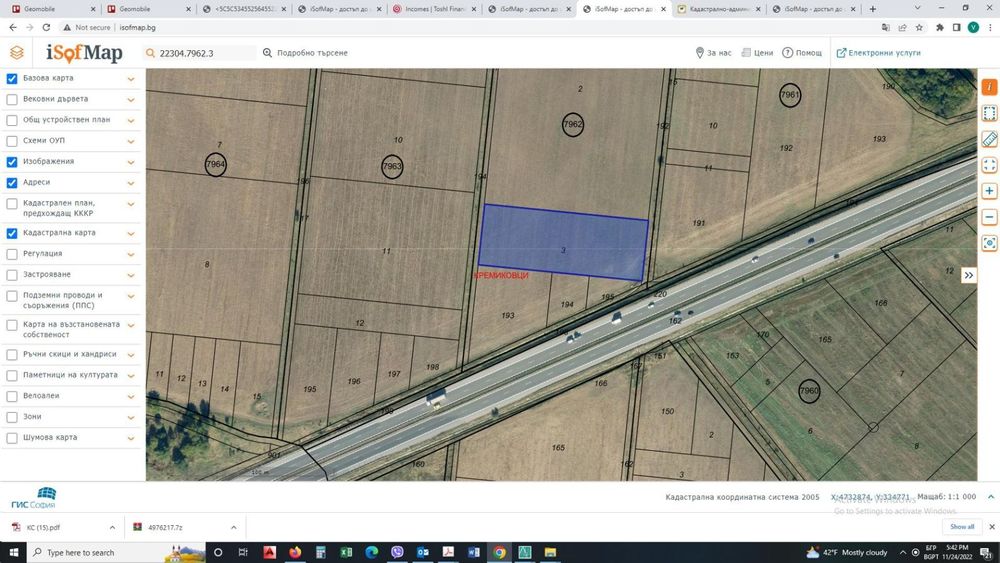
Task: Go back in browser history
Action: coord(13,27)
